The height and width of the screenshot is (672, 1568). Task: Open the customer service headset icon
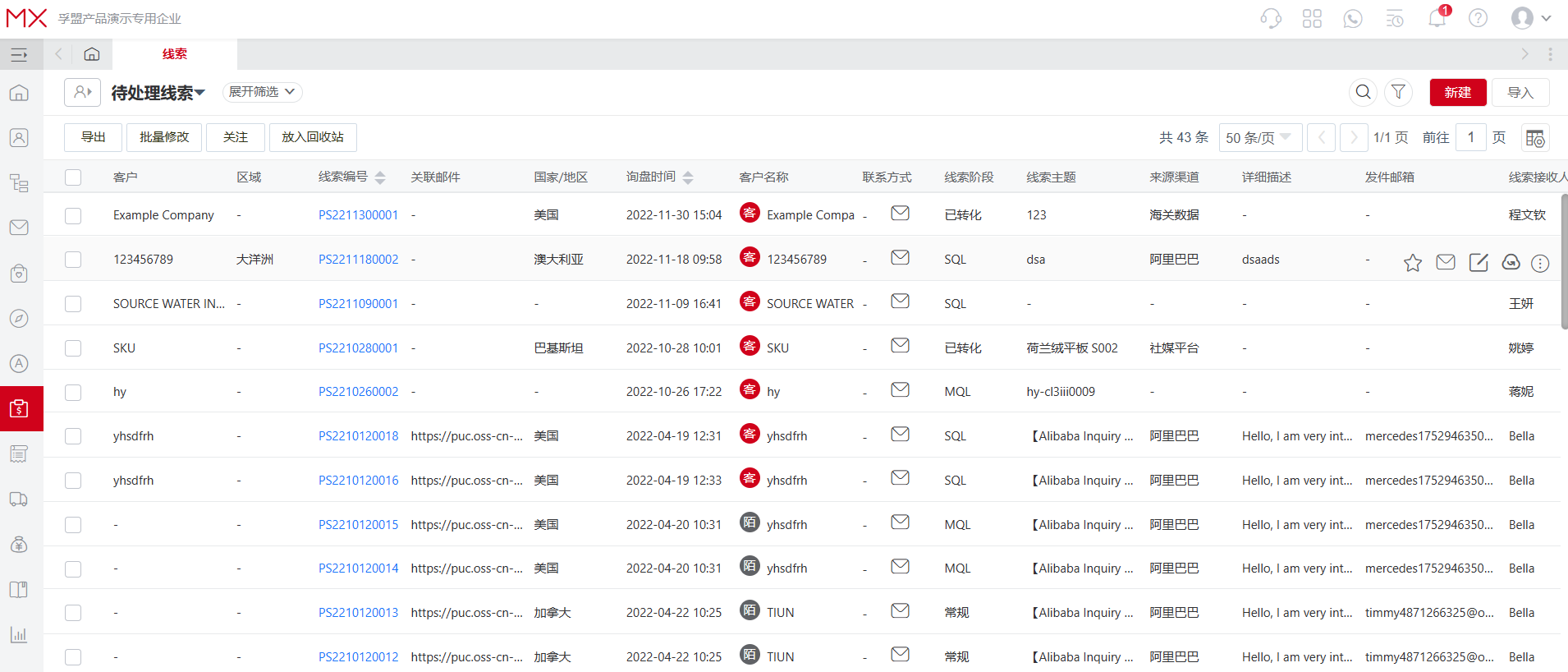point(1271,18)
